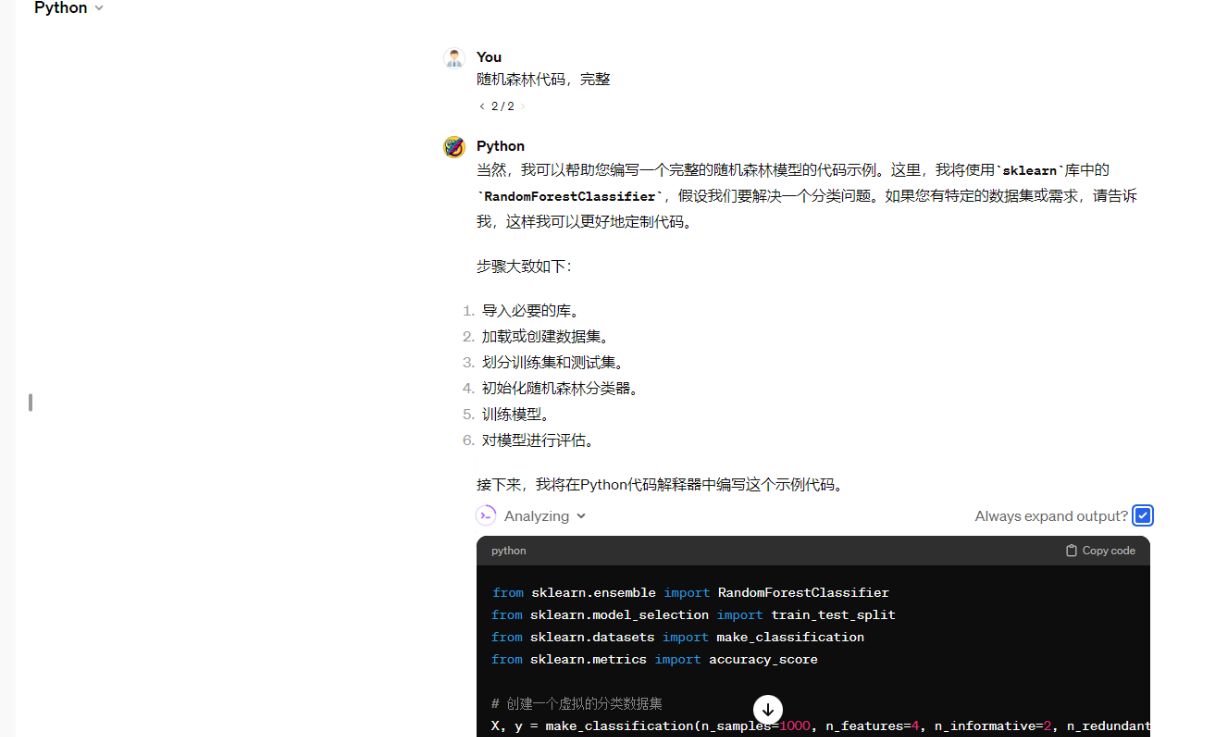Click list item 初始化随机森林分类器。
This screenshot has height=737, width=1209.
(561, 389)
